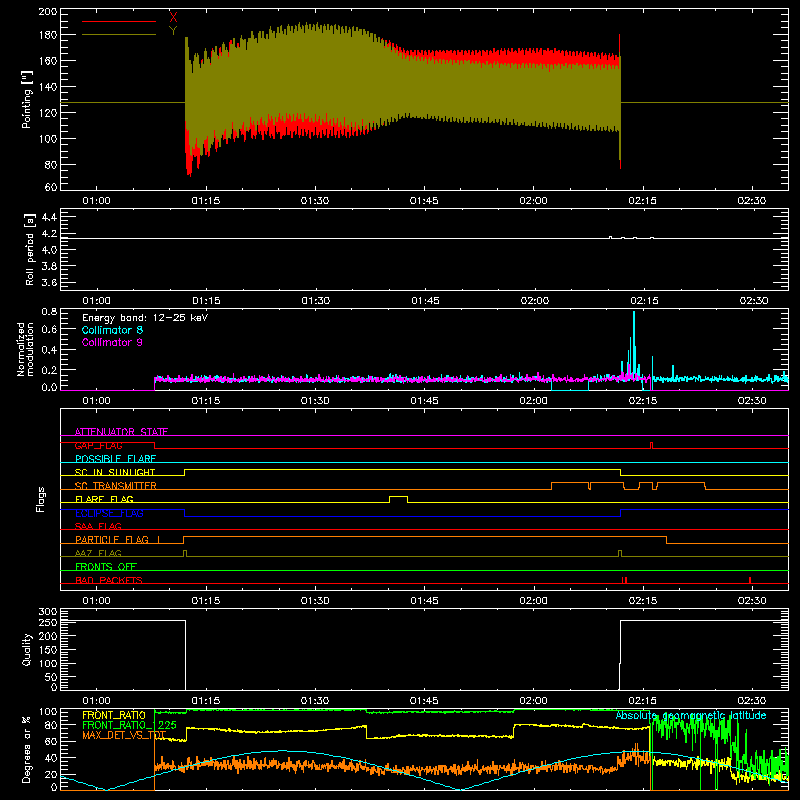Select the GAP_FLAG label

click(98, 445)
